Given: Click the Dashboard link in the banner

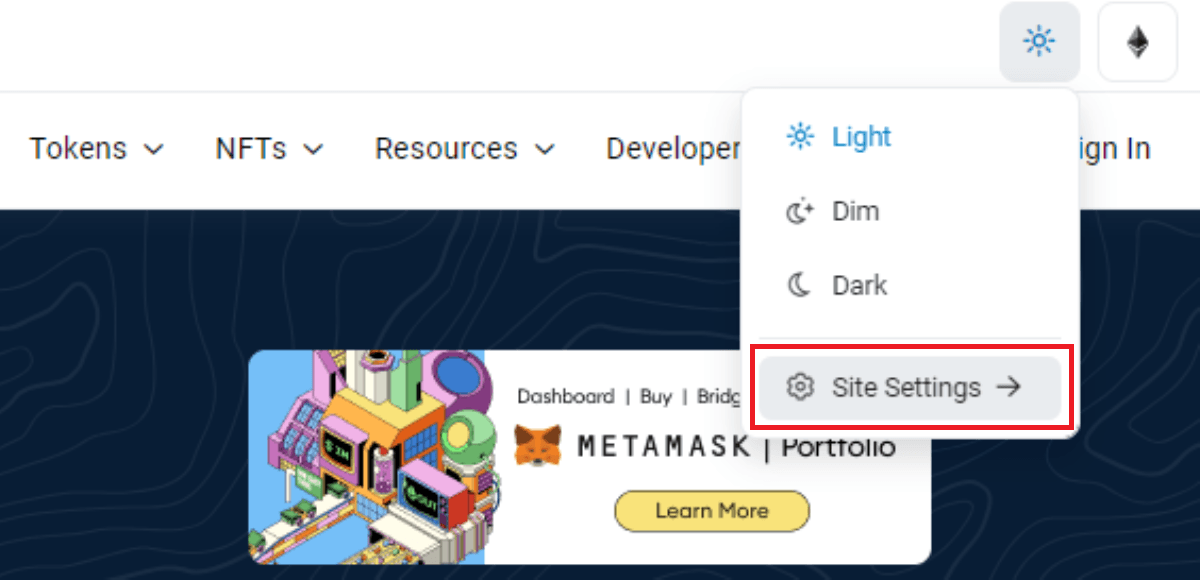Looking at the screenshot, I should coord(565,397).
